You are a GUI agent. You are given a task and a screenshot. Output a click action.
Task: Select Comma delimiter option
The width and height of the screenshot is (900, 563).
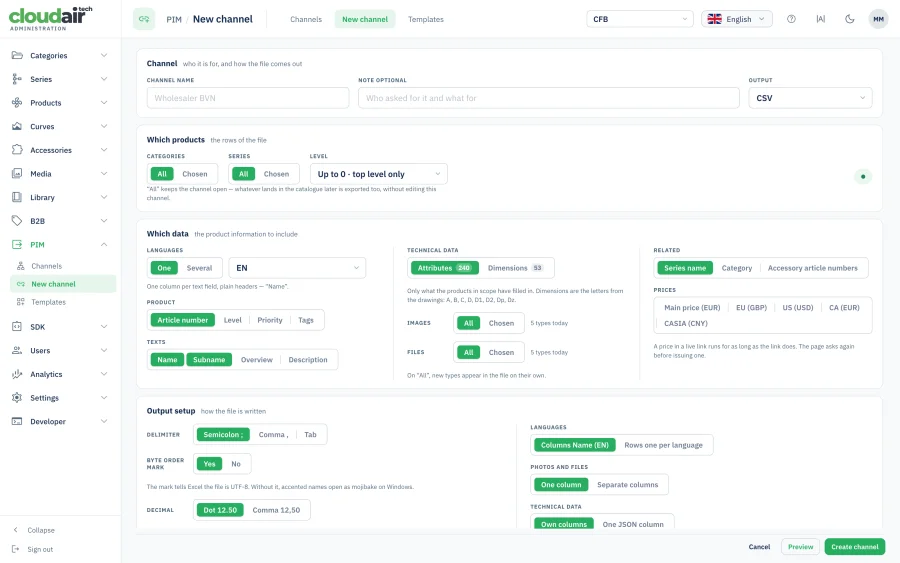[273, 434]
